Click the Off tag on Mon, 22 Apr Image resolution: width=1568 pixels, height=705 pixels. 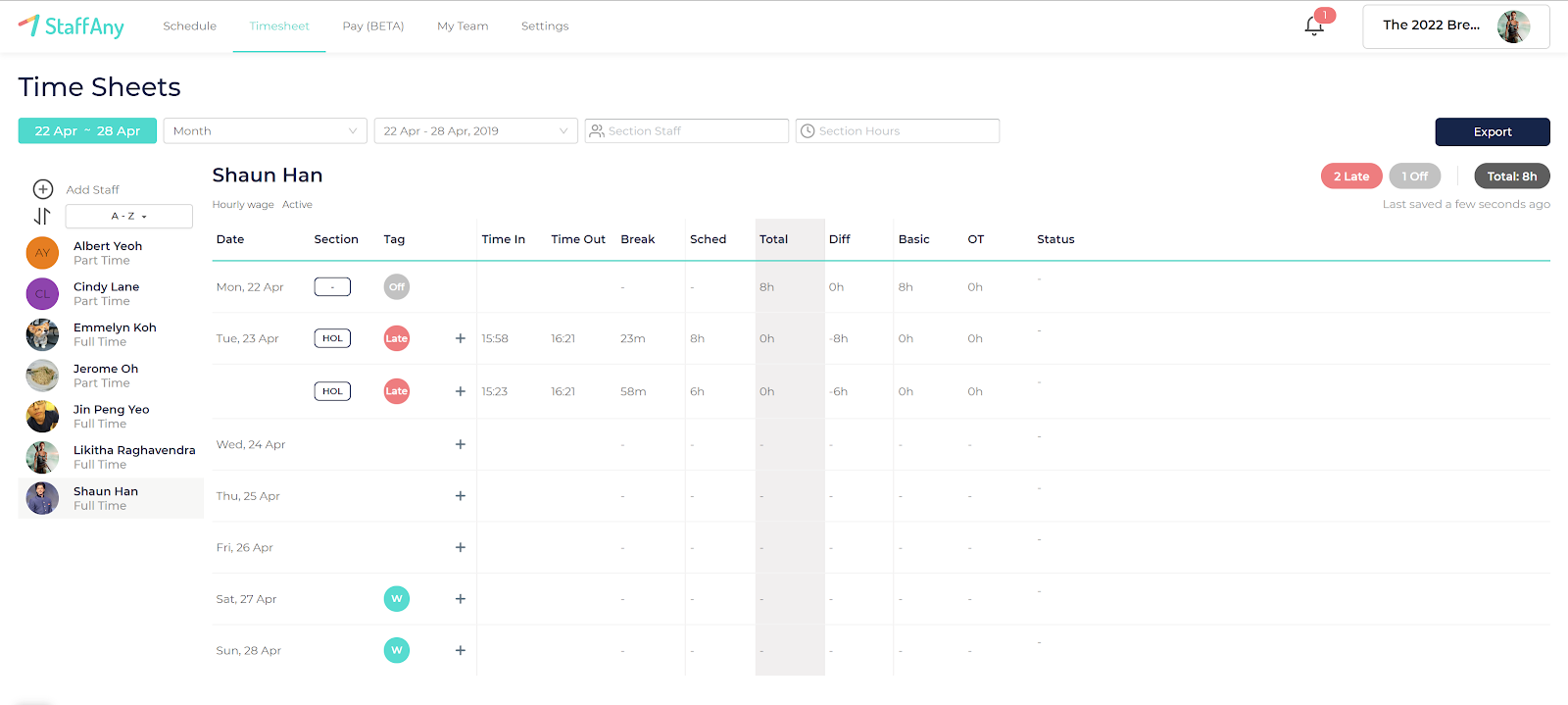[x=397, y=287]
